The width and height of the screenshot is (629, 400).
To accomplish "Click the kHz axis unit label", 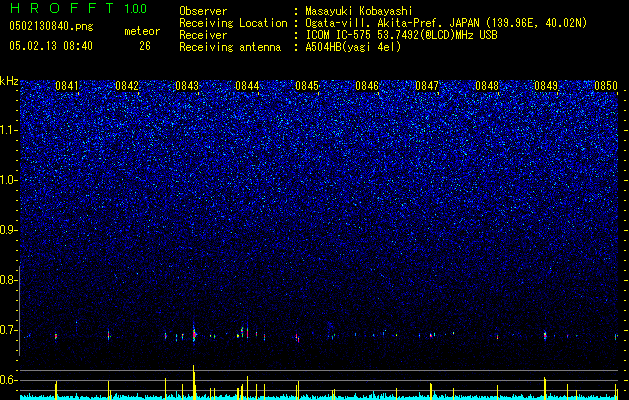I will 9,81.
